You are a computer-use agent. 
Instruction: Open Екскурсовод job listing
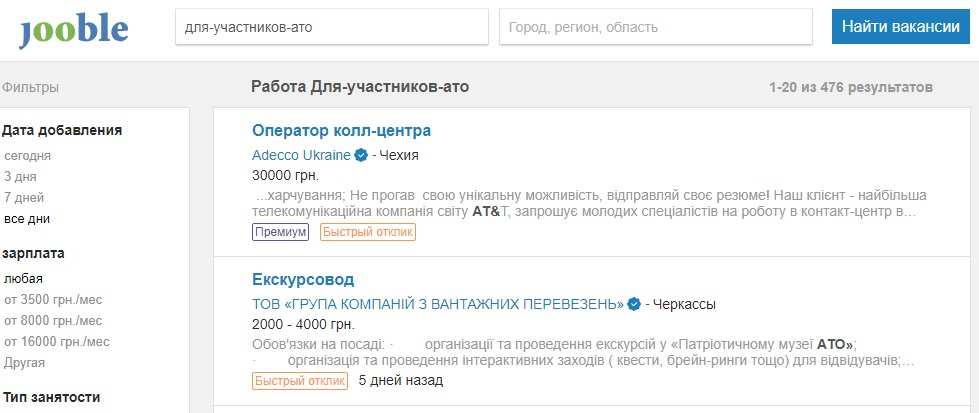[x=303, y=279]
